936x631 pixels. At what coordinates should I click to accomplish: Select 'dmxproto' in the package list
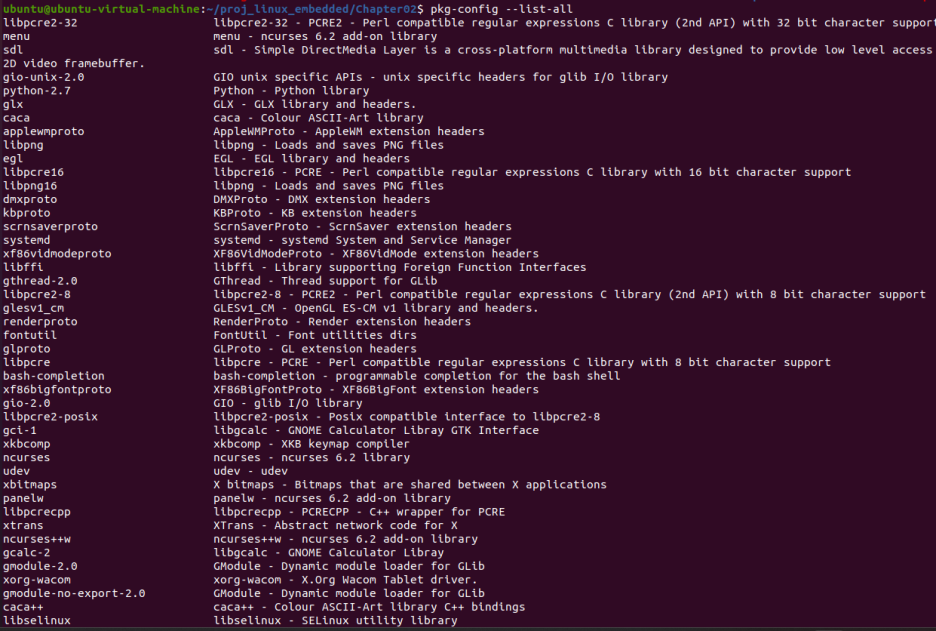click(30, 199)
